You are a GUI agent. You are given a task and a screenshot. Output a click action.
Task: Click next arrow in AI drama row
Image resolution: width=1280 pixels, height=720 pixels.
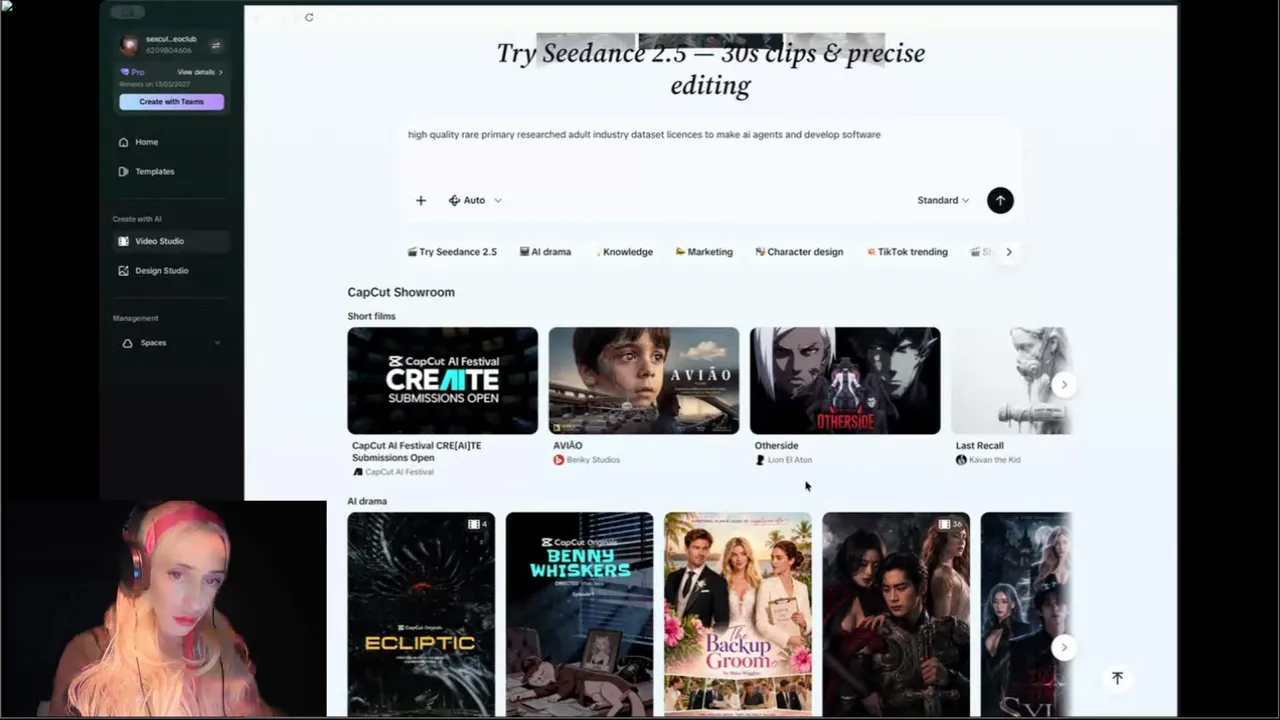pyautogui.click(x=1064, y=647)
